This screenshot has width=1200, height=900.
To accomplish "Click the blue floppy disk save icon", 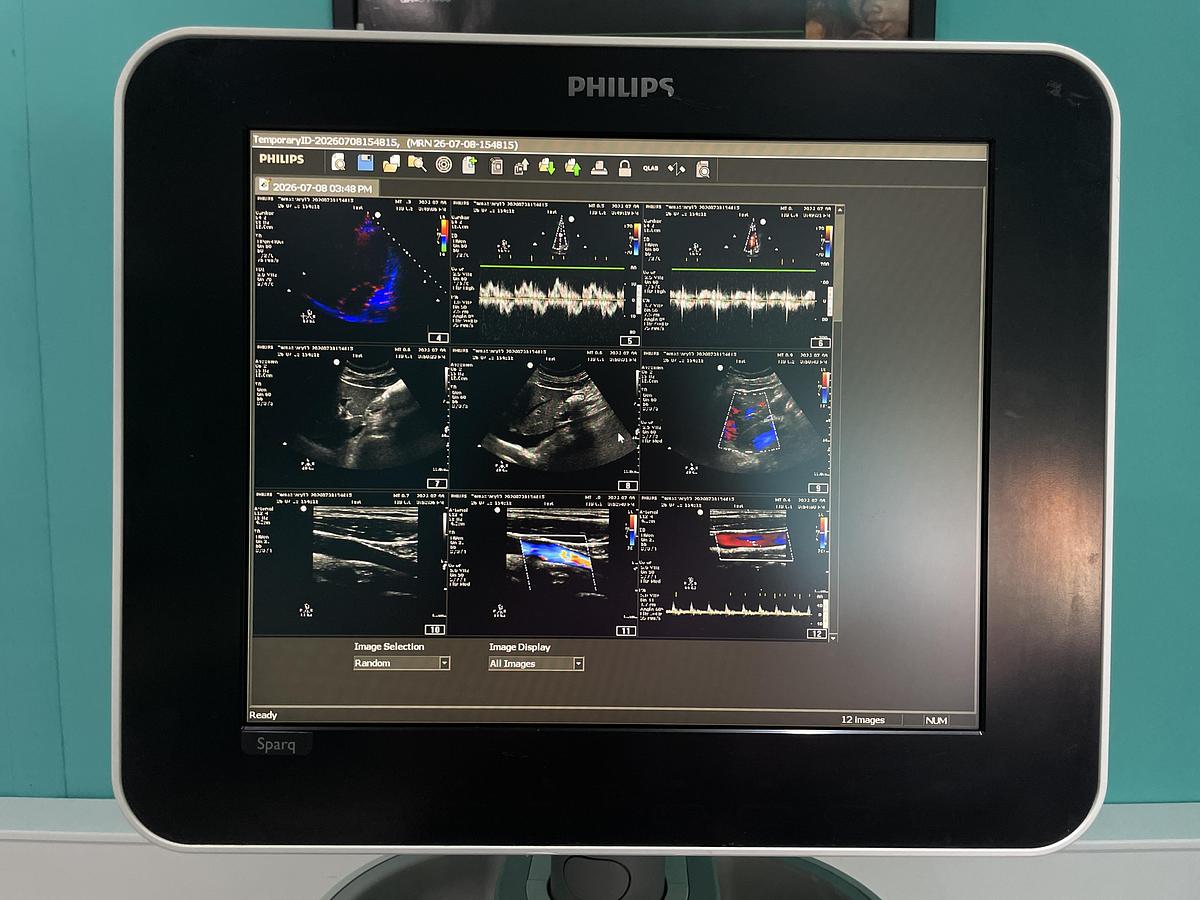I will coord(365,163).
